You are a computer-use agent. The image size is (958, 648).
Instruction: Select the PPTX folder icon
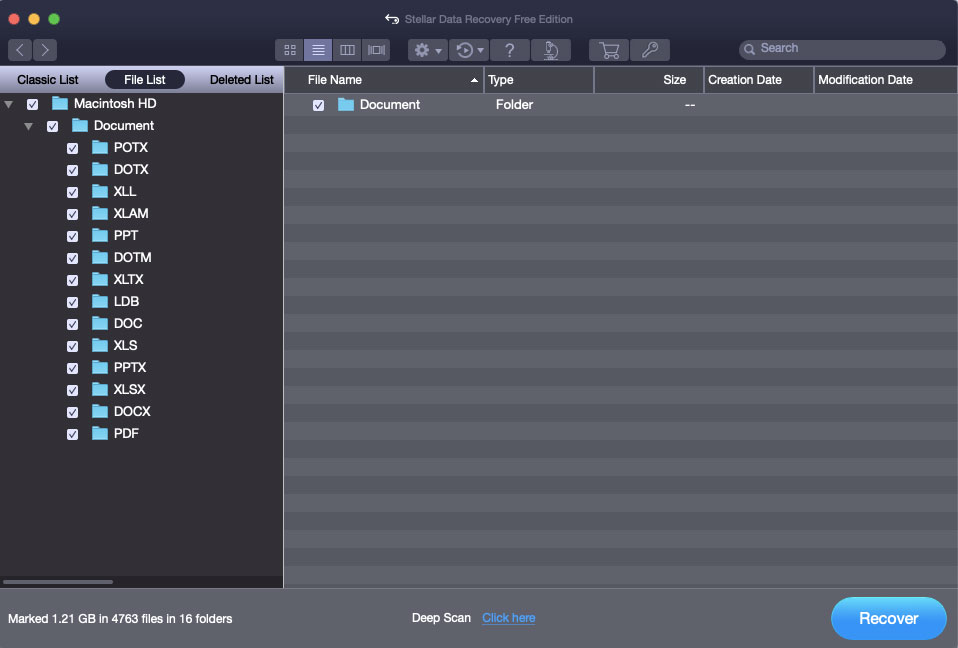coord(100,367)
